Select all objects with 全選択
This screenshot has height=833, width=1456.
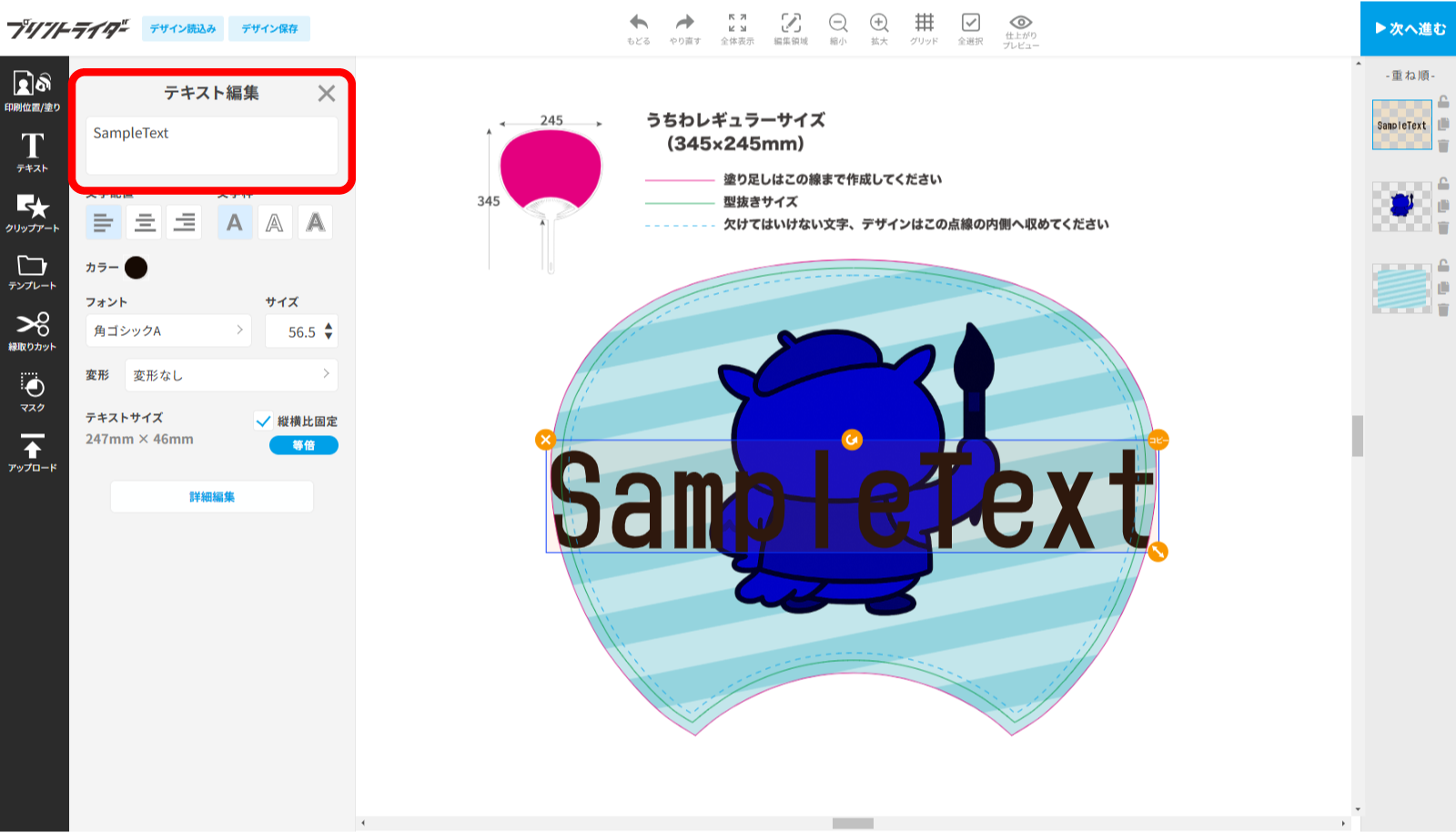click(x=970, y=28)
